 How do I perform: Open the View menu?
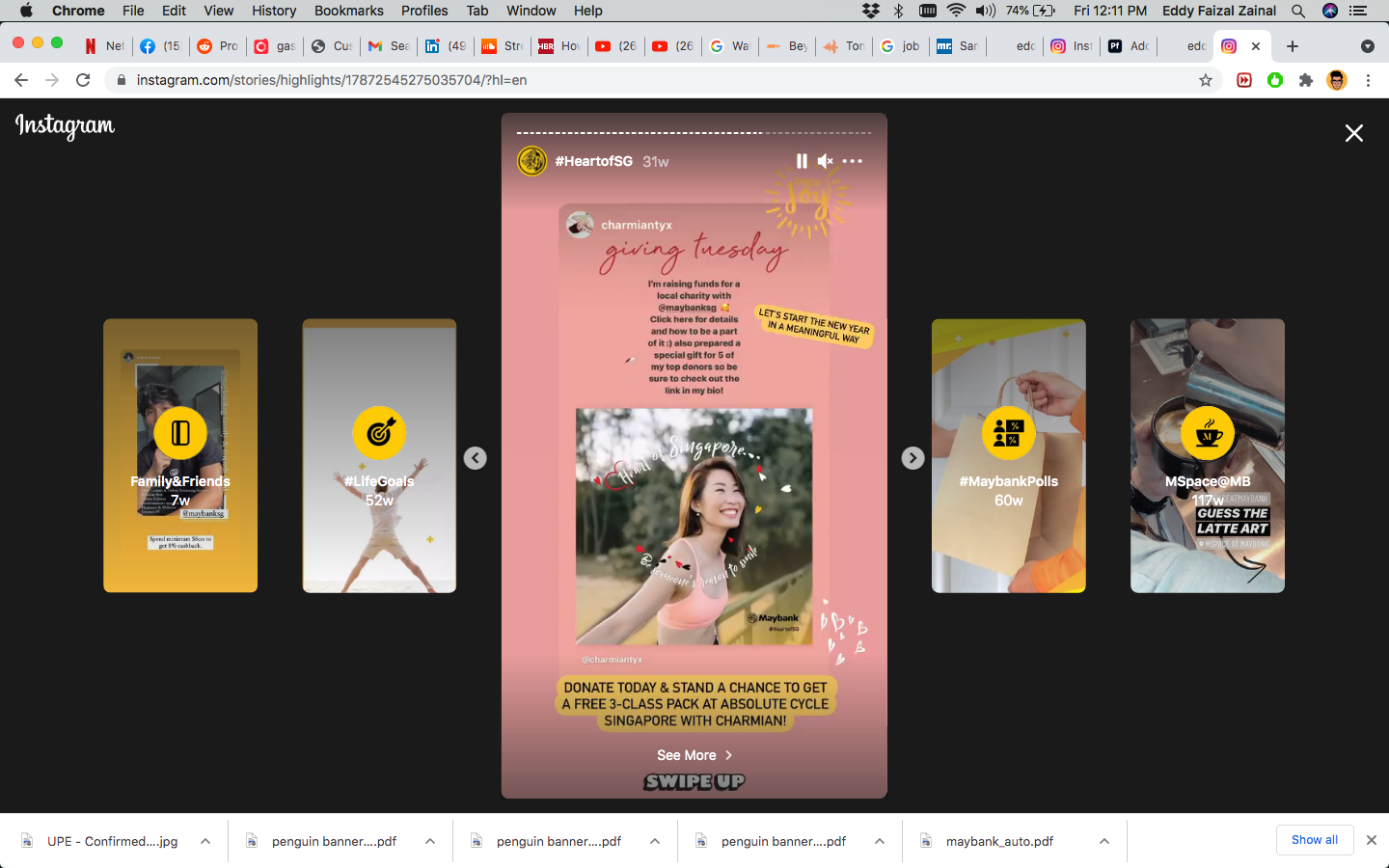point(218,11)
